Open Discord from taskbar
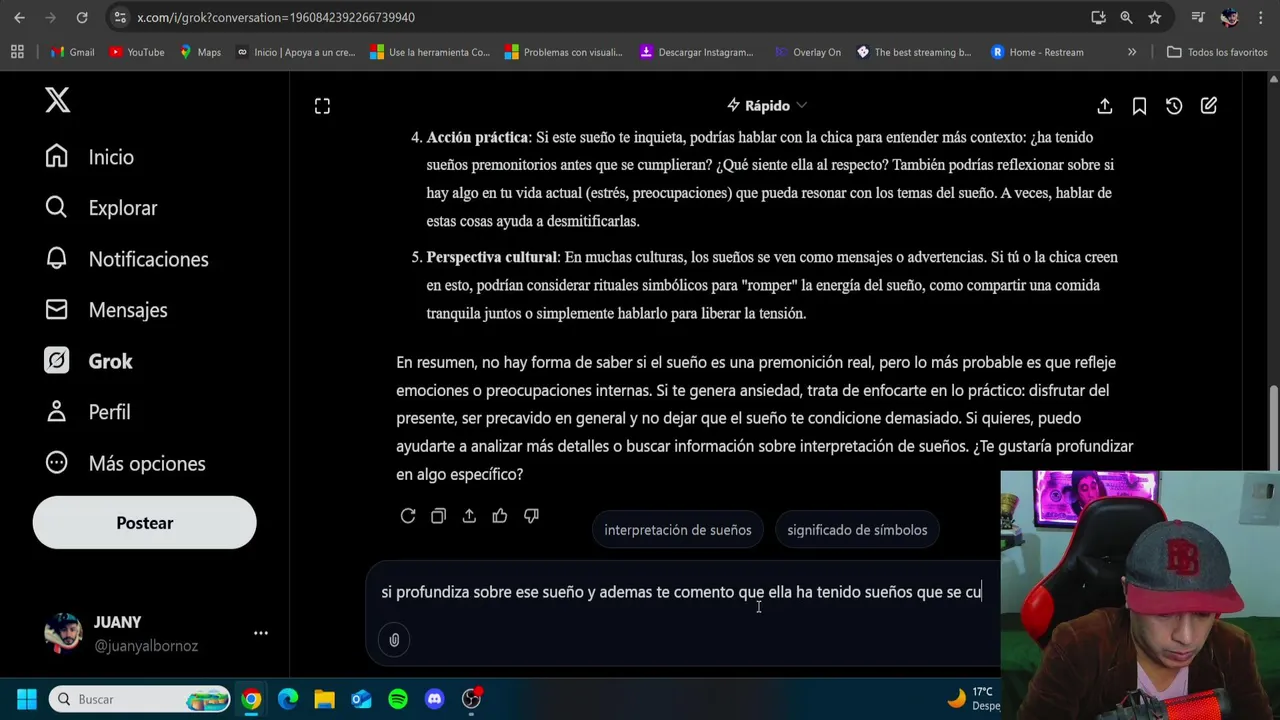This screenshot has width=1280, height=720. (x=434, y=699)
